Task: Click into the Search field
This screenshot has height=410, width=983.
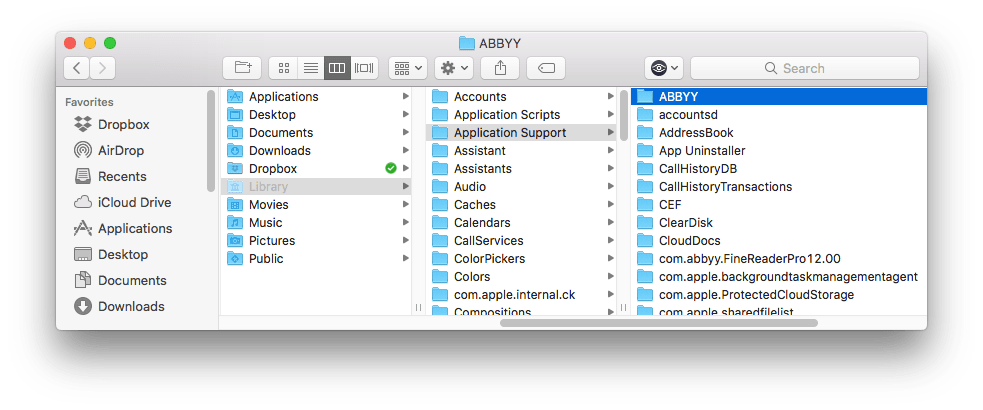Action: (x=805, y=68)
